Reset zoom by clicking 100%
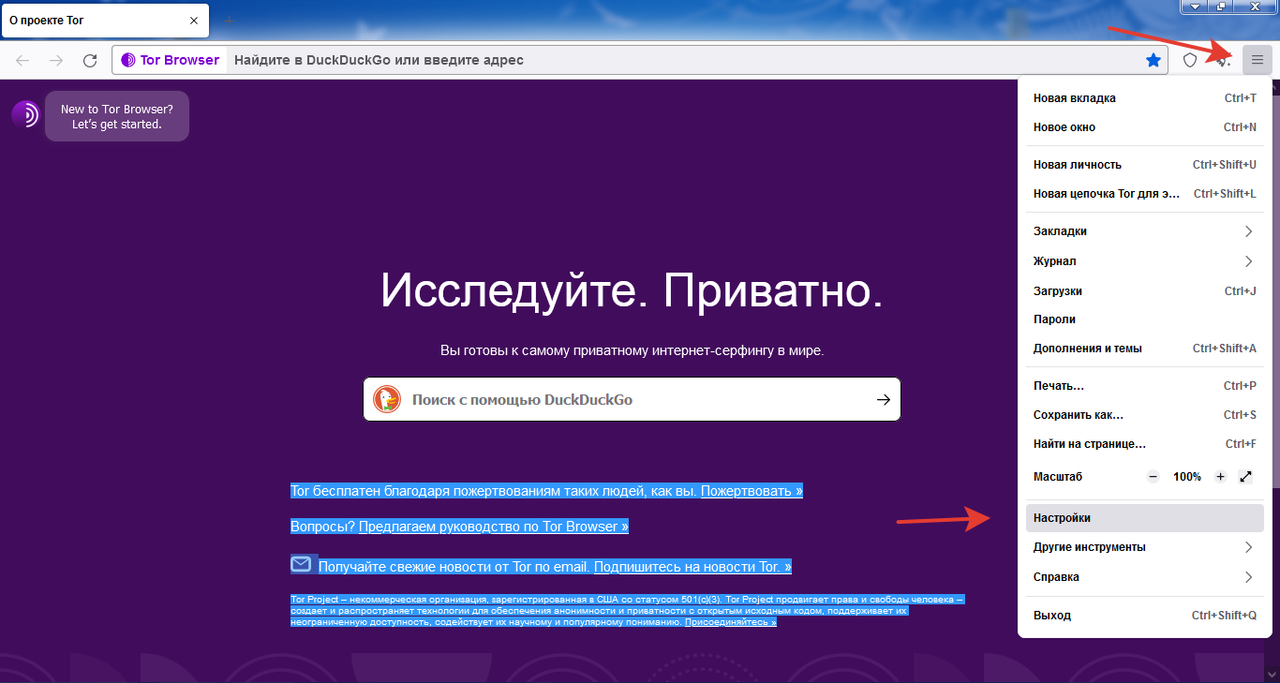 (x=1187, y=477)
